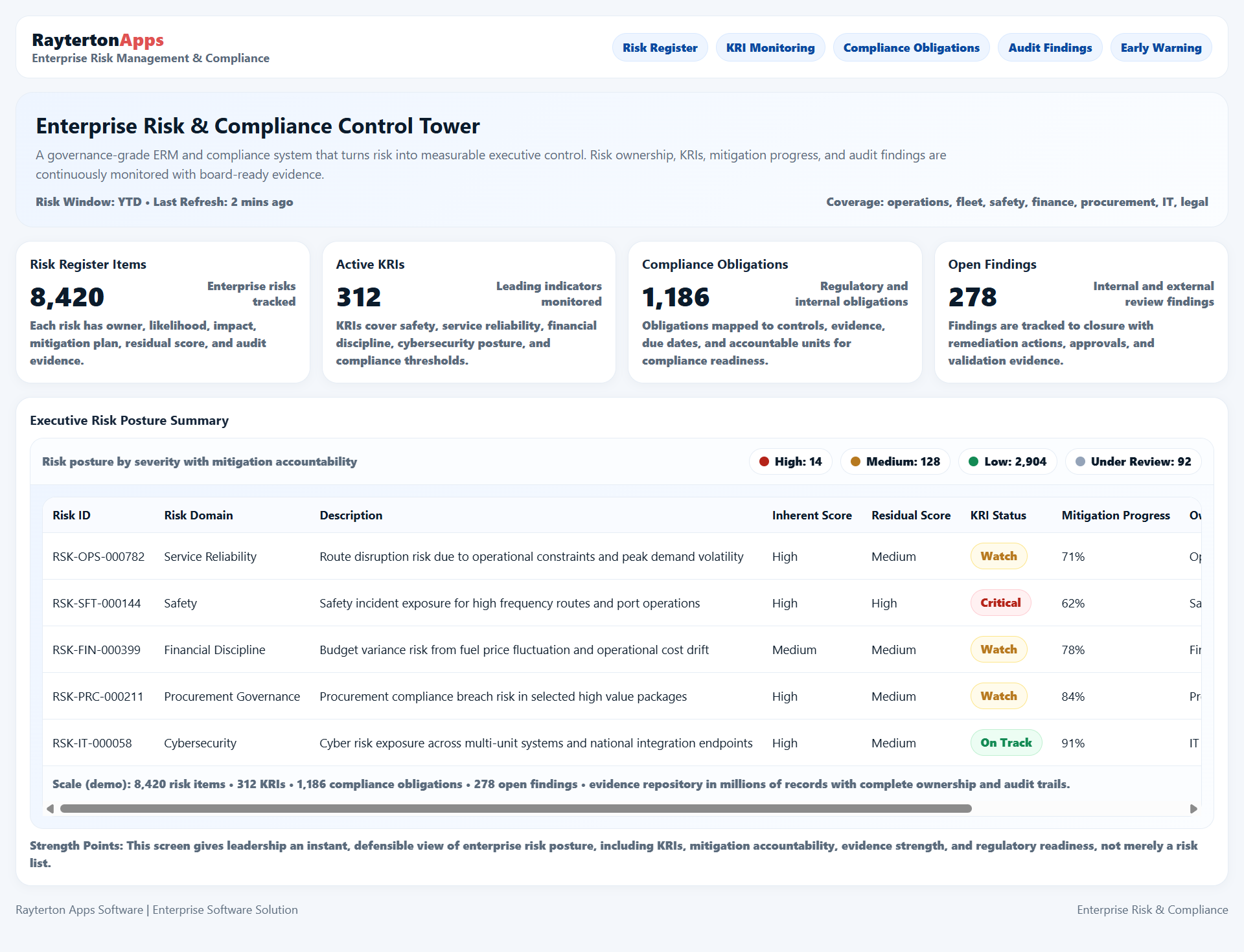Open the Audit Findings page
The width and height of the screenshot is (1244, 952).
pos(1050,47)
